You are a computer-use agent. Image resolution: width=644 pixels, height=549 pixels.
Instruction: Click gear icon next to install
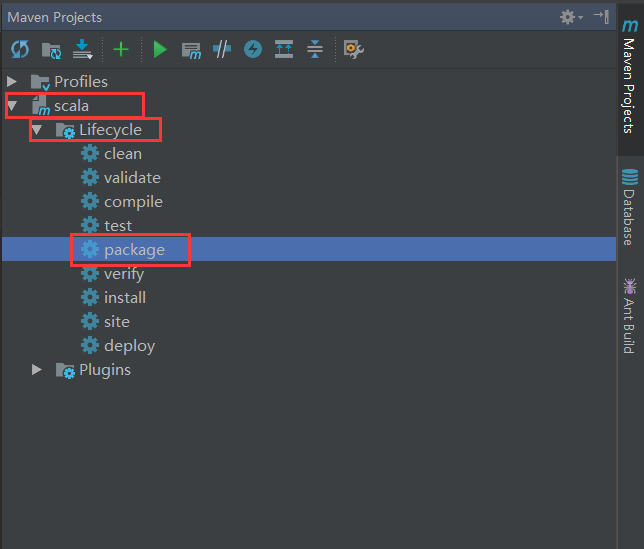click(x=90, y=297)
